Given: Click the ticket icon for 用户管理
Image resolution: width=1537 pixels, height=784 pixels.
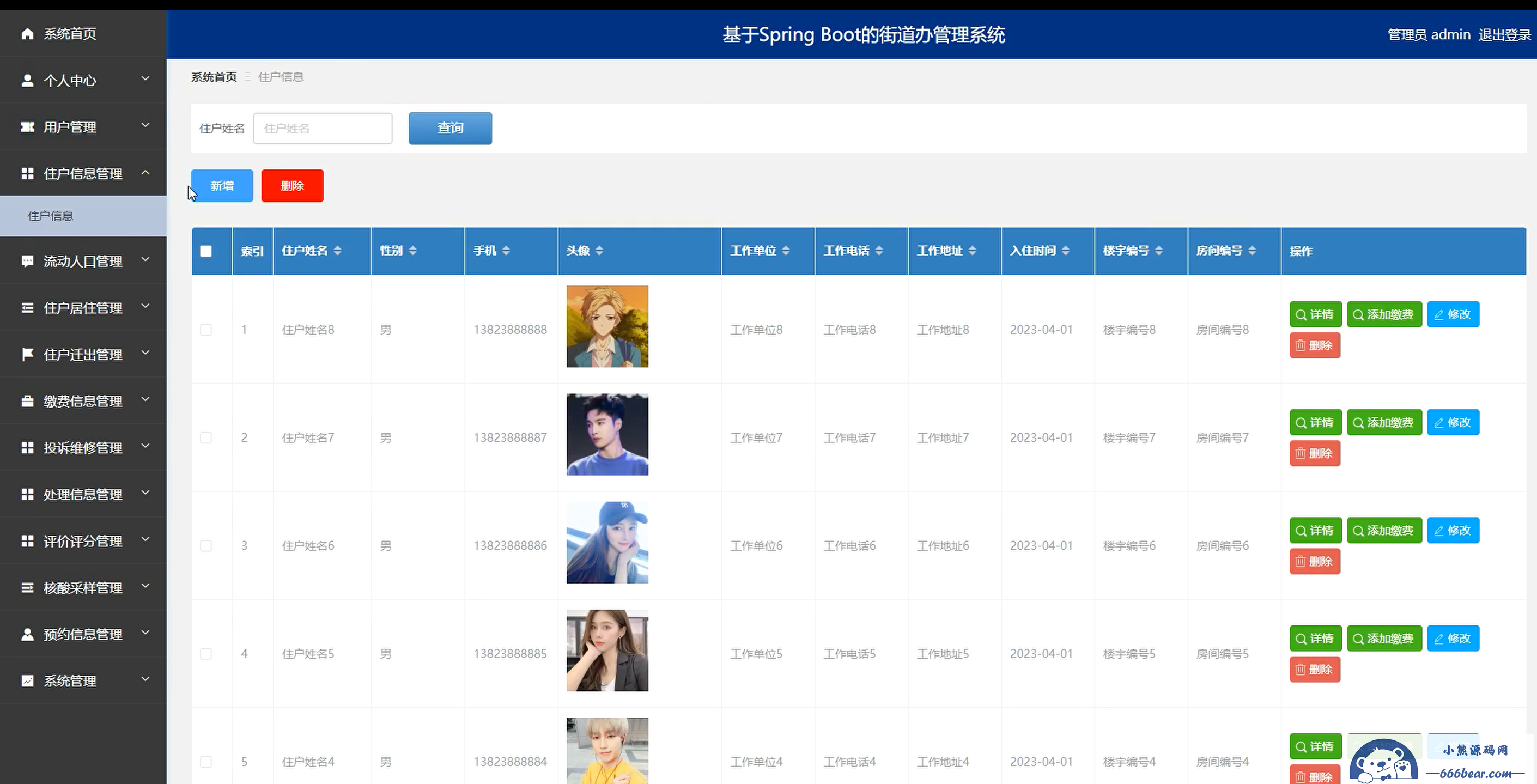Looking at the screenshot, I should click(27, 126).
